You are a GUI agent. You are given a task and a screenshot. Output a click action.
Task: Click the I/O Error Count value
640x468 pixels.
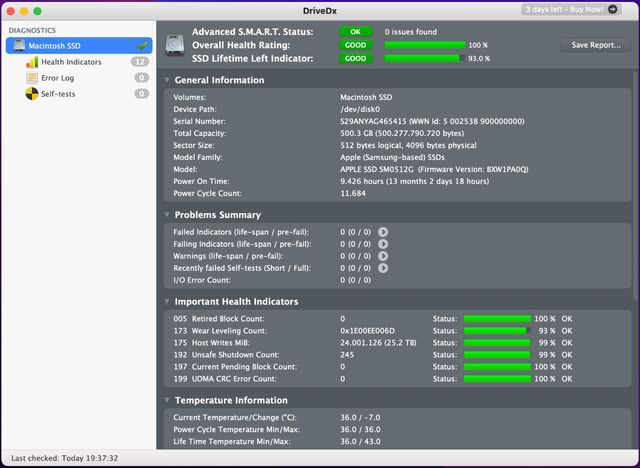coord(356,280)
